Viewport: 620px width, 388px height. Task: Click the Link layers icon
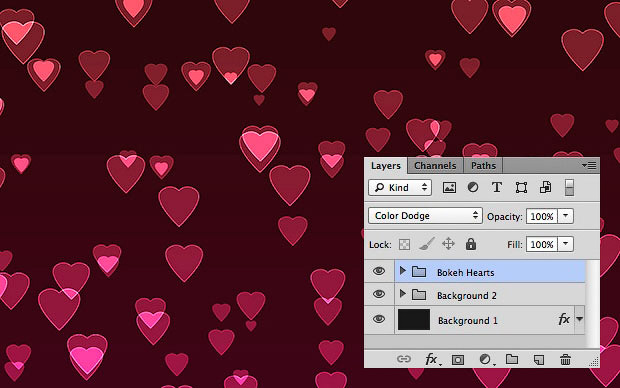(x=404, y=359)
